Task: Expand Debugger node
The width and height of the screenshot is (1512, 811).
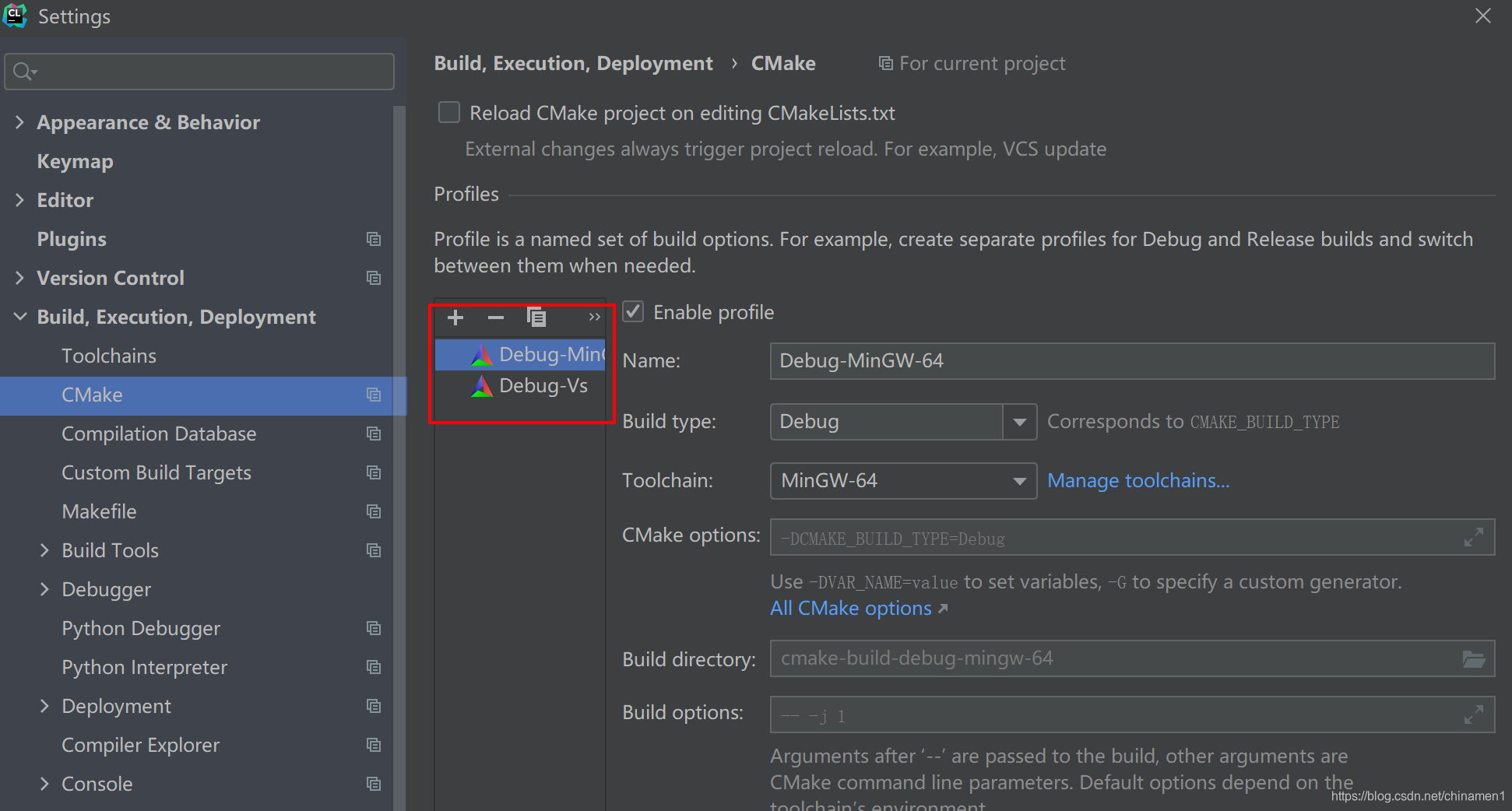Action: point(45,589)
